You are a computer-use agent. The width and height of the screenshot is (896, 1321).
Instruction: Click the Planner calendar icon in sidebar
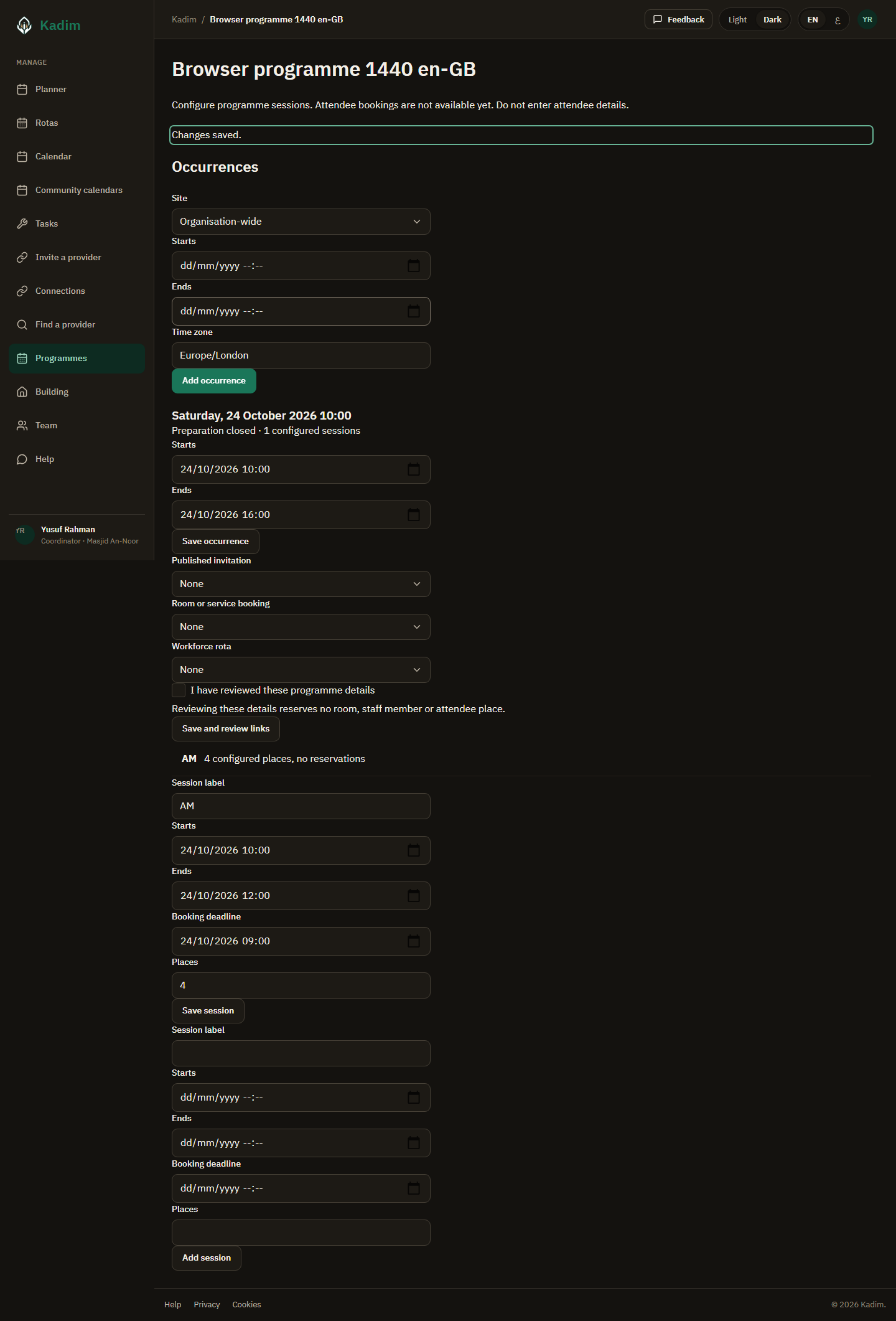point(22,89)
